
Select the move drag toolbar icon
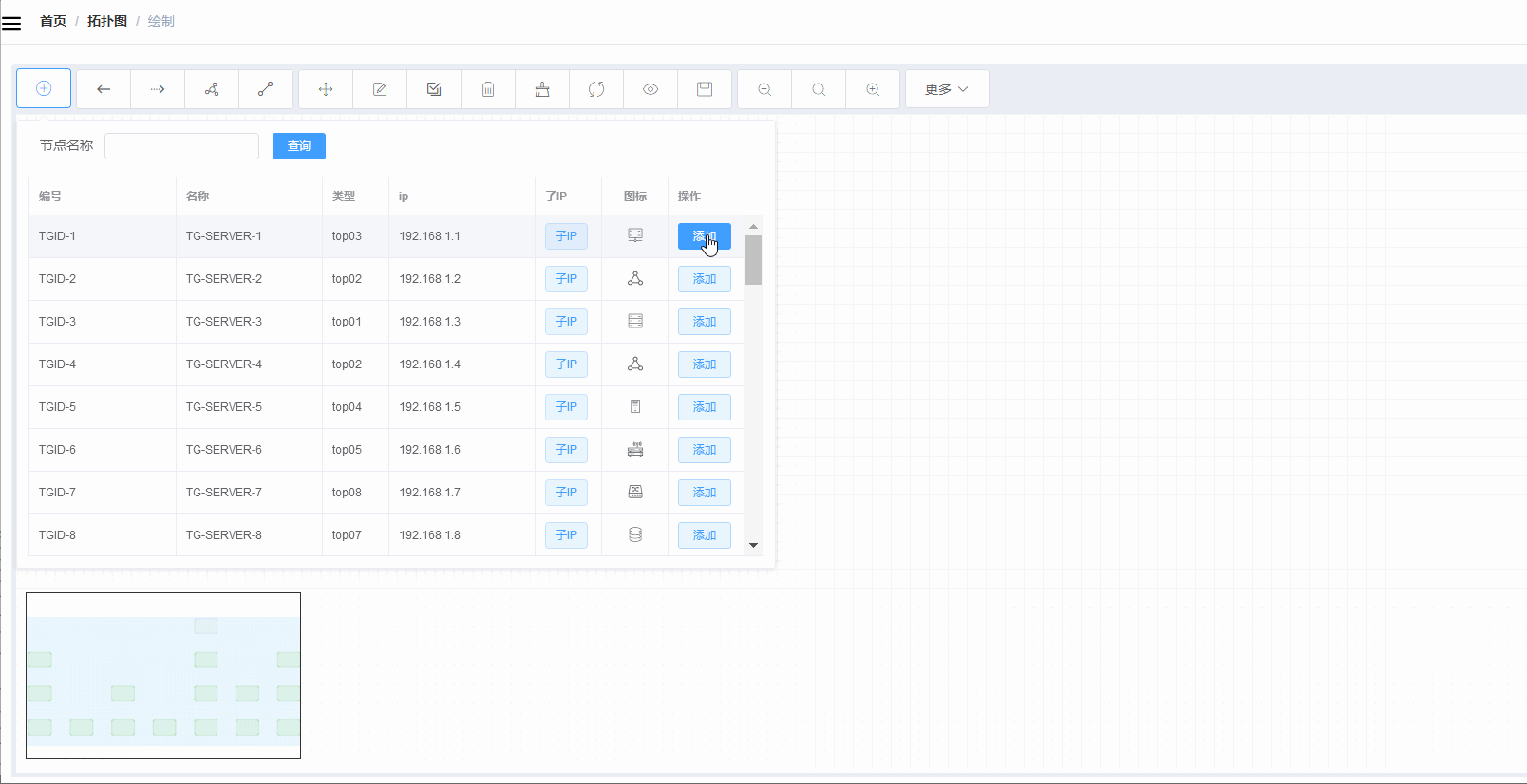(x=326, y=89)
